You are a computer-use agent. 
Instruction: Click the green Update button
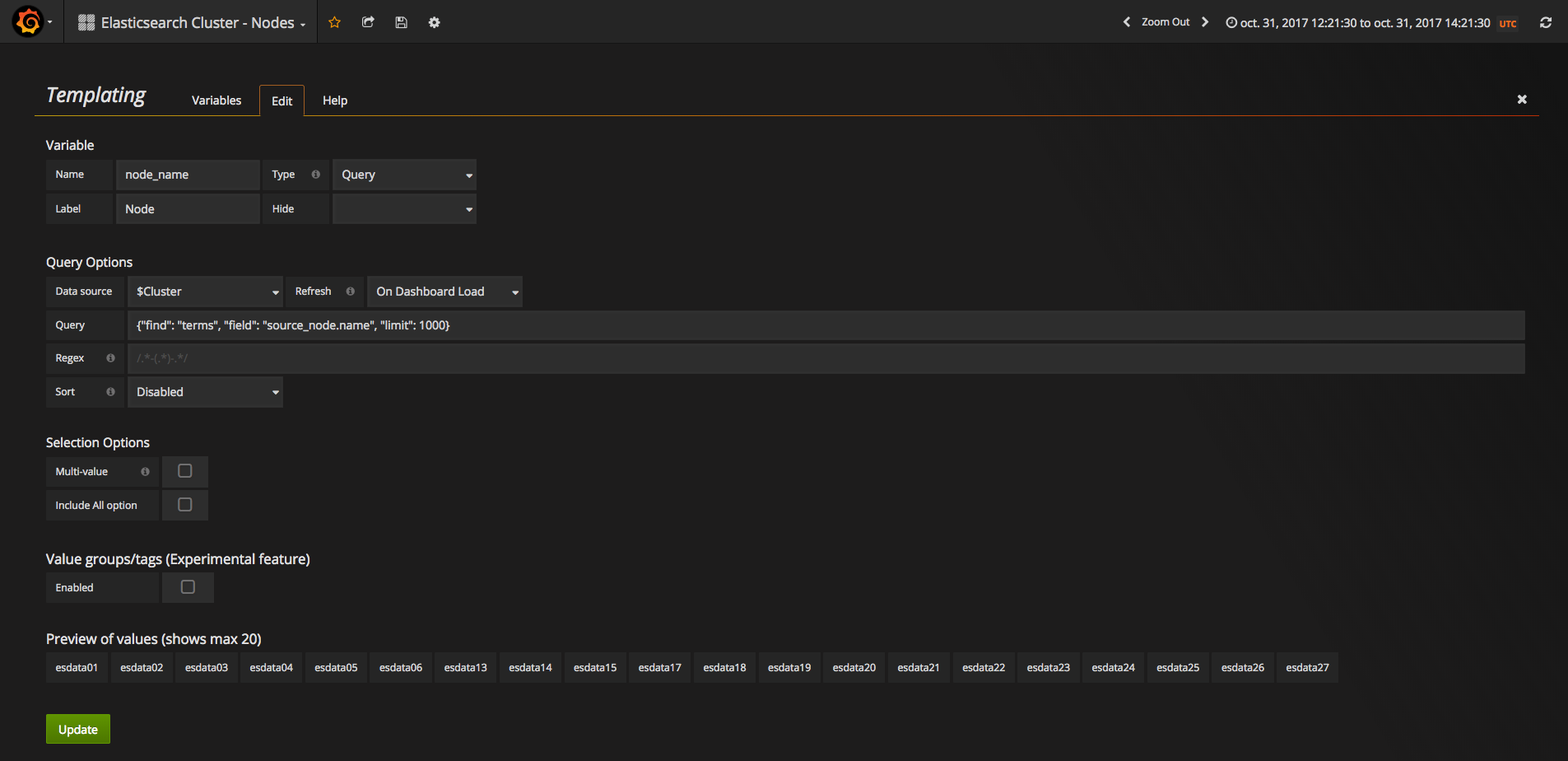(78, 729)
